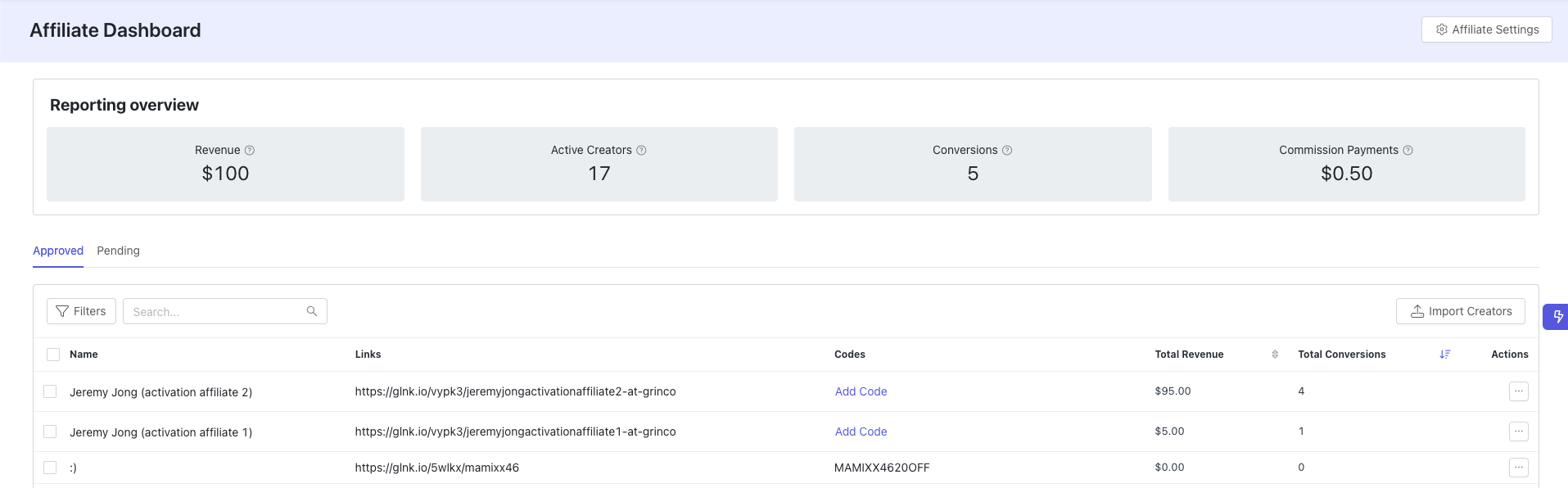Image resolution: width=1568 pixels, height=488 pixels.
Task: Open actions menu for affiliate 1 row
Action: 1518,432
